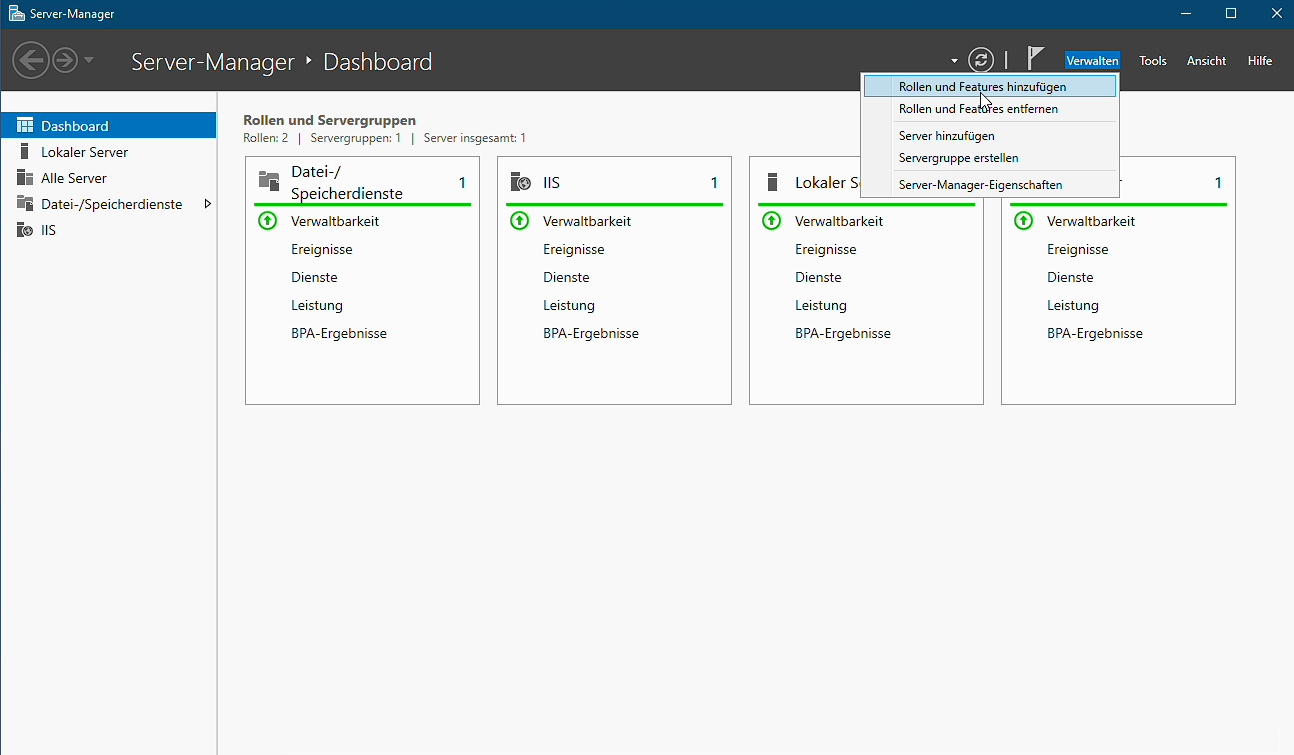Click the Server-Manager app icon in title bar
Viewport: 1294px width, 755px height.
pyautogui.click(x=17, y=14)
